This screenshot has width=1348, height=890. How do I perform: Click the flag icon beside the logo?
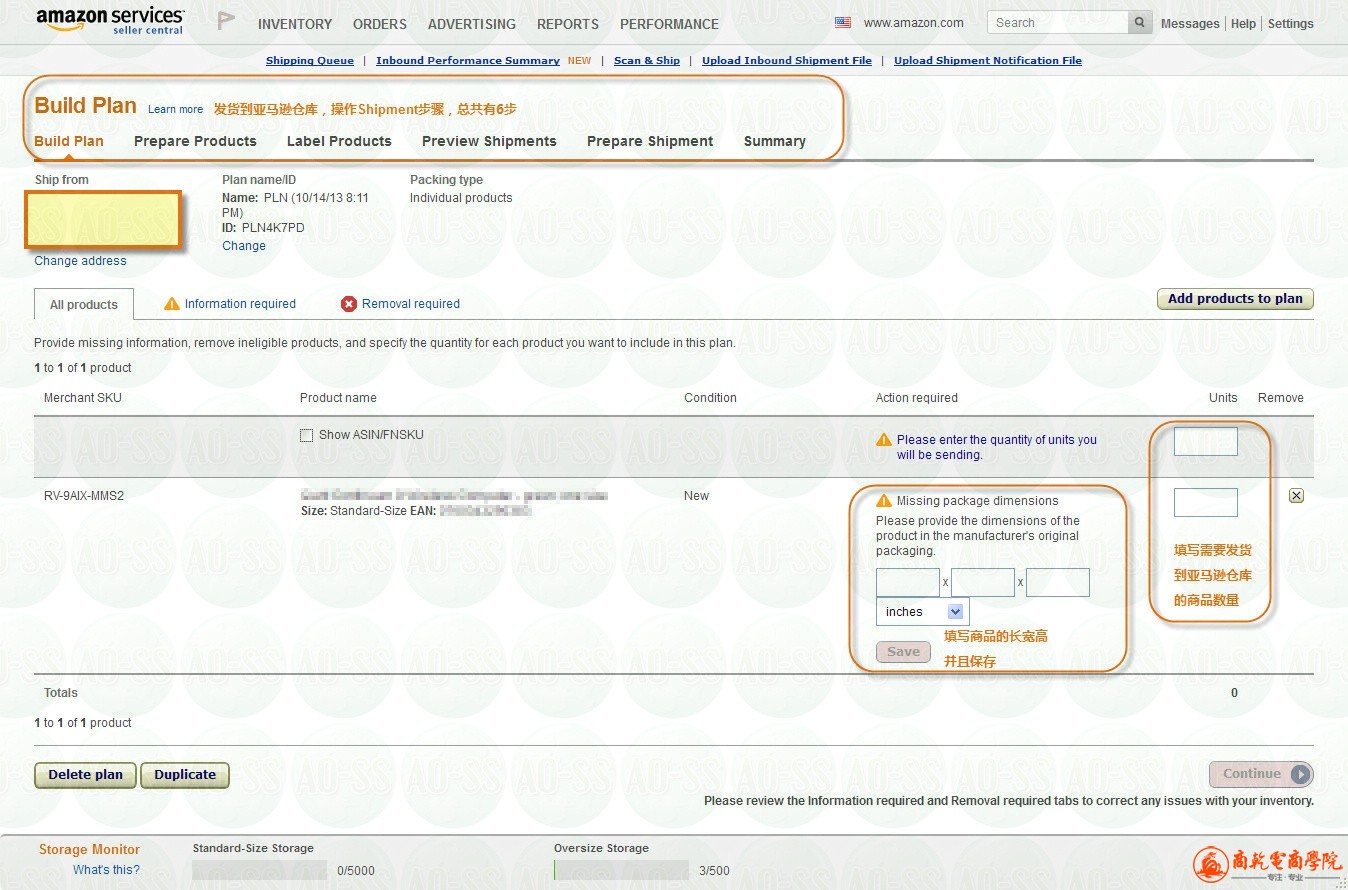coord(226,21)
